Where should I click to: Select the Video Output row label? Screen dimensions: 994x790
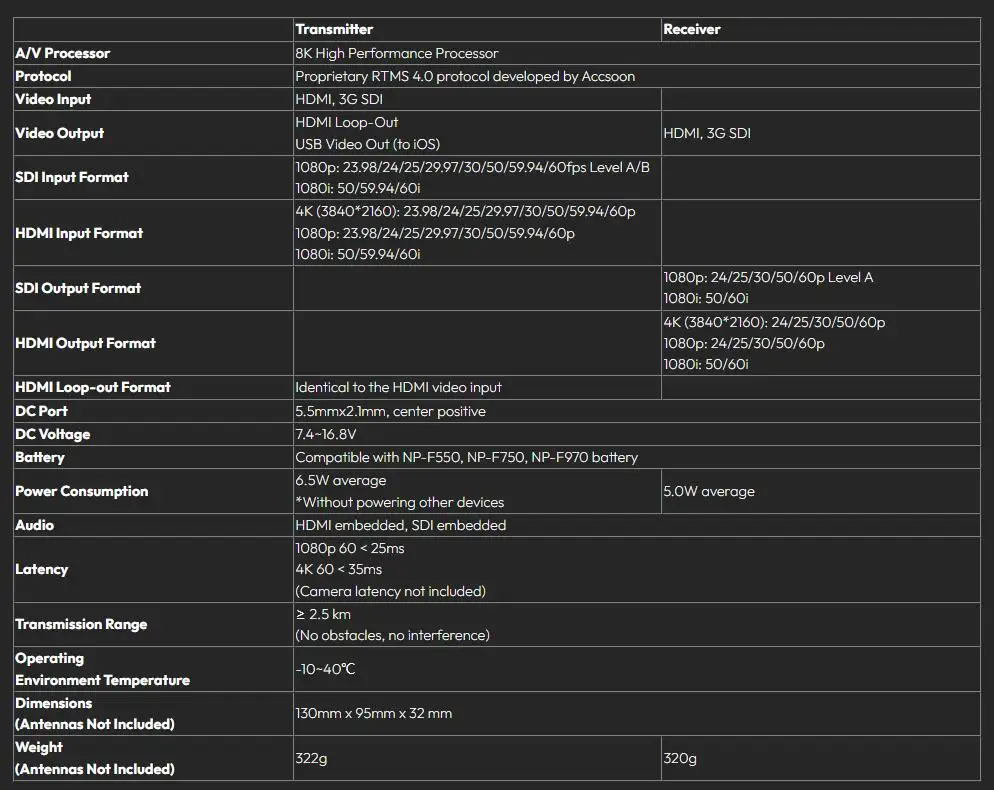point(60,133)
